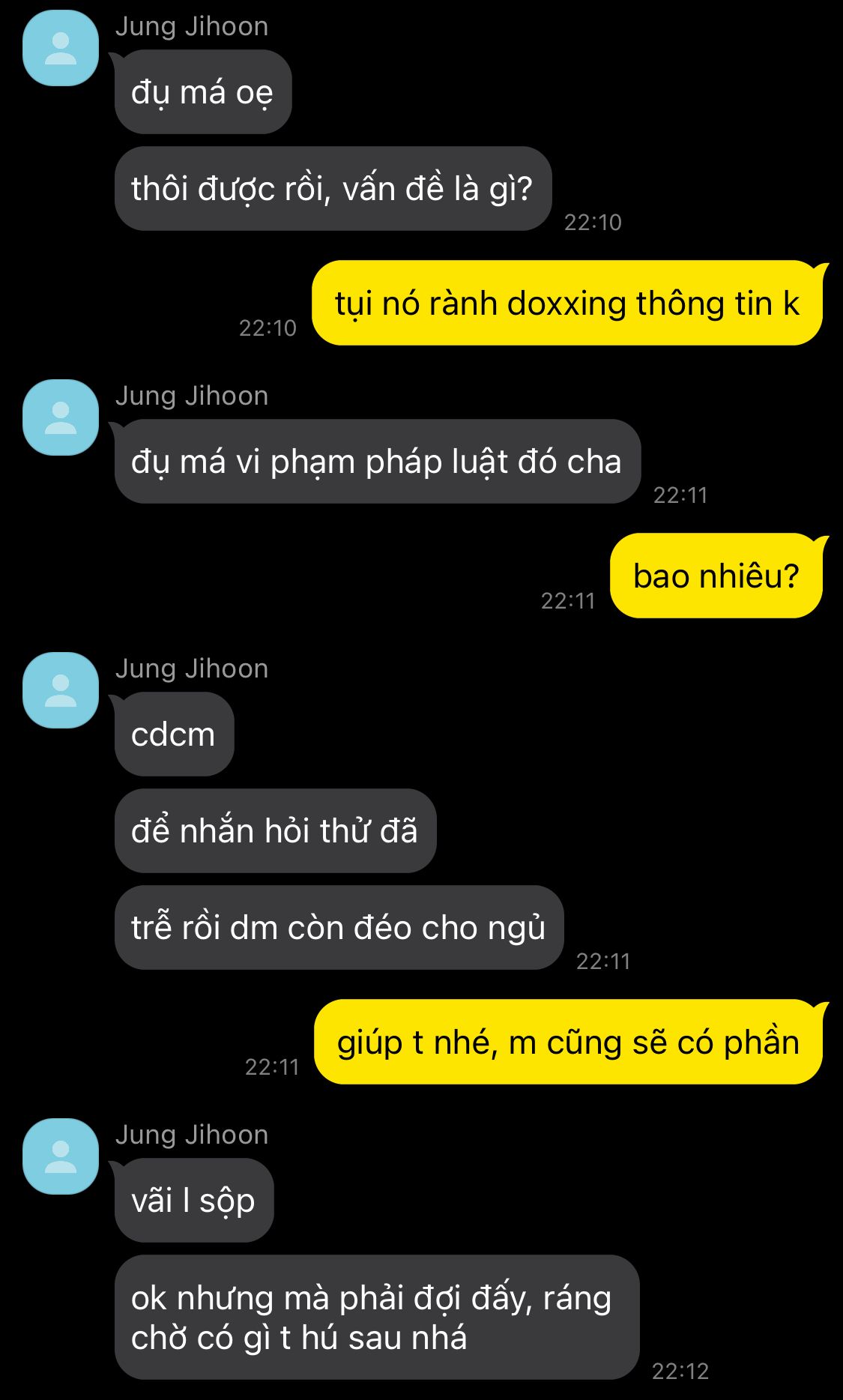Tap the yellow 'bao nhiêu?' message
This screenshot has height=1400, width=843.
[716, 576]
